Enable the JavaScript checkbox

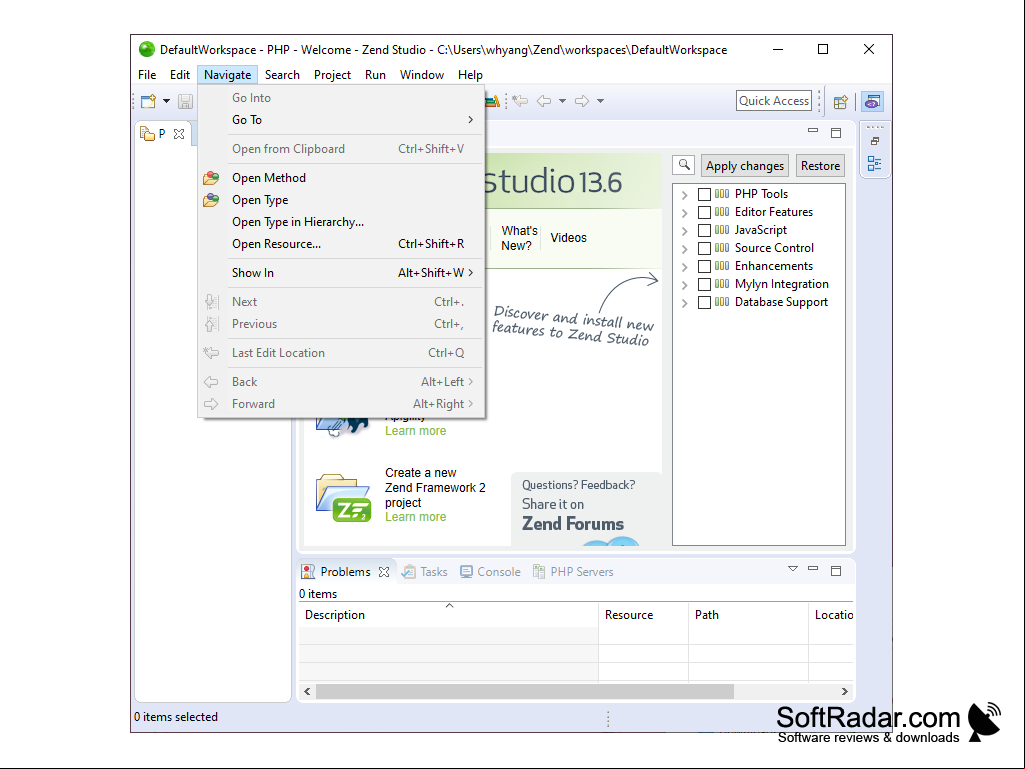(x=704, y=230)
